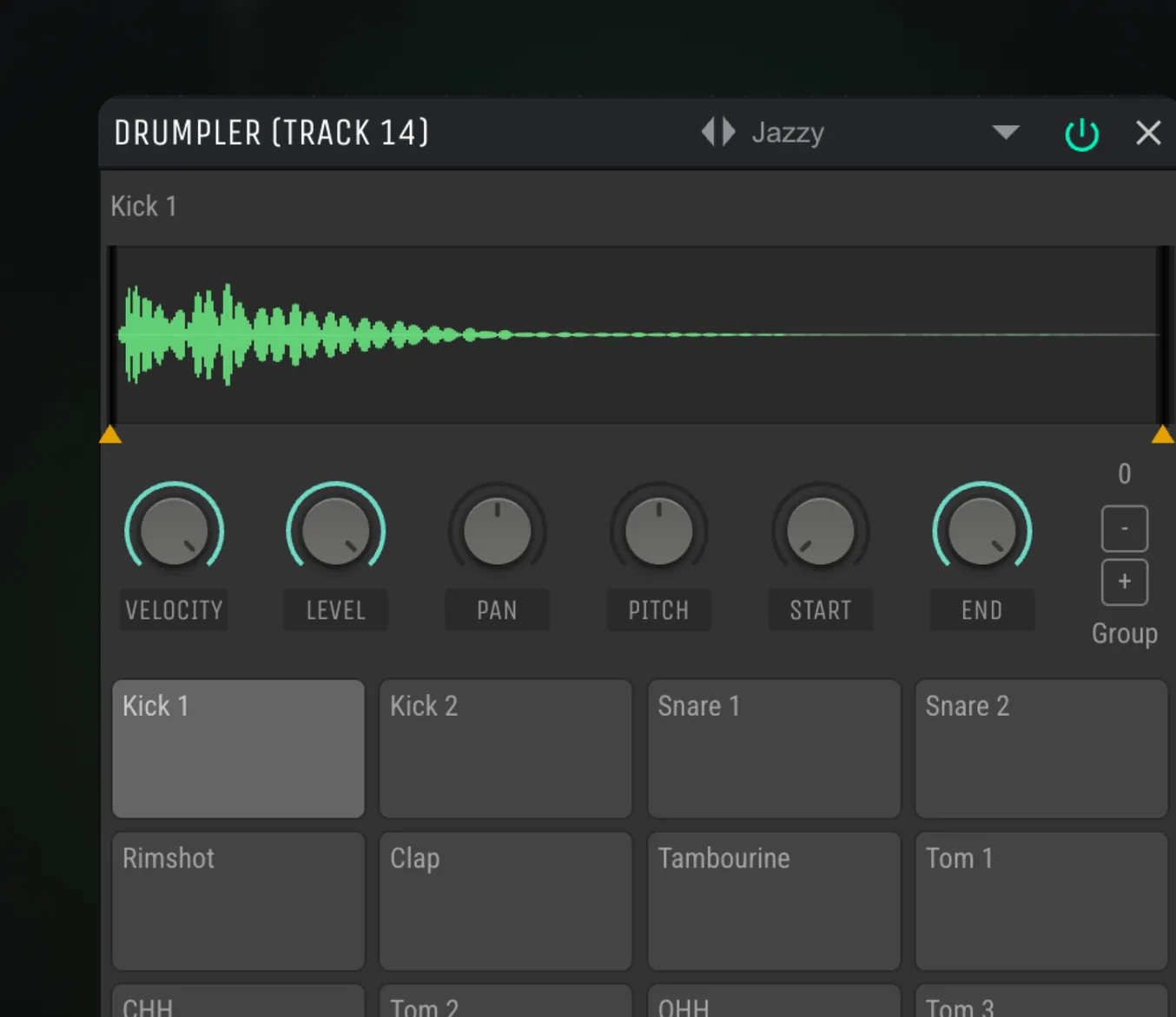
Task: Click the END label
Action: tap(981, 611)
